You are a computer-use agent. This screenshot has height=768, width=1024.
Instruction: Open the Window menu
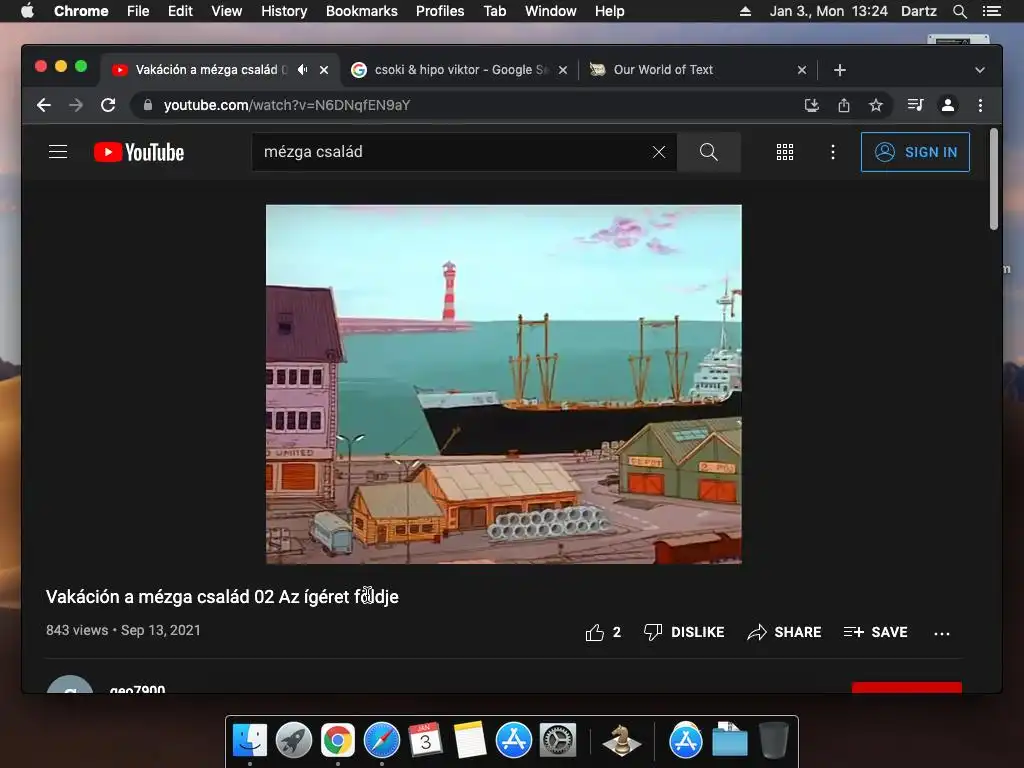point(551,11)
